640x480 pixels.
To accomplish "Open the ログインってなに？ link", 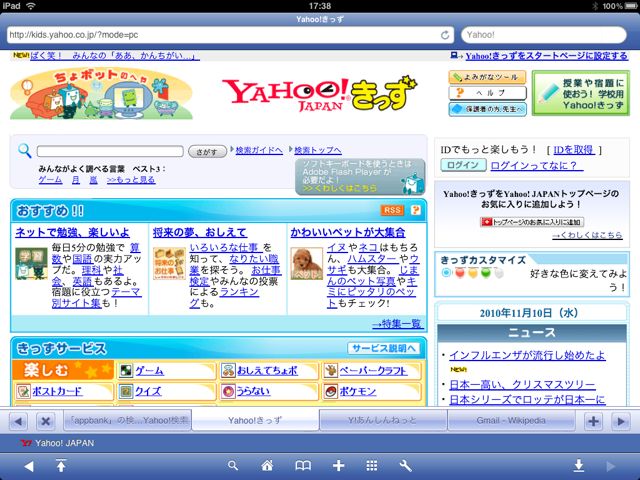I will [x=537, y=165].
